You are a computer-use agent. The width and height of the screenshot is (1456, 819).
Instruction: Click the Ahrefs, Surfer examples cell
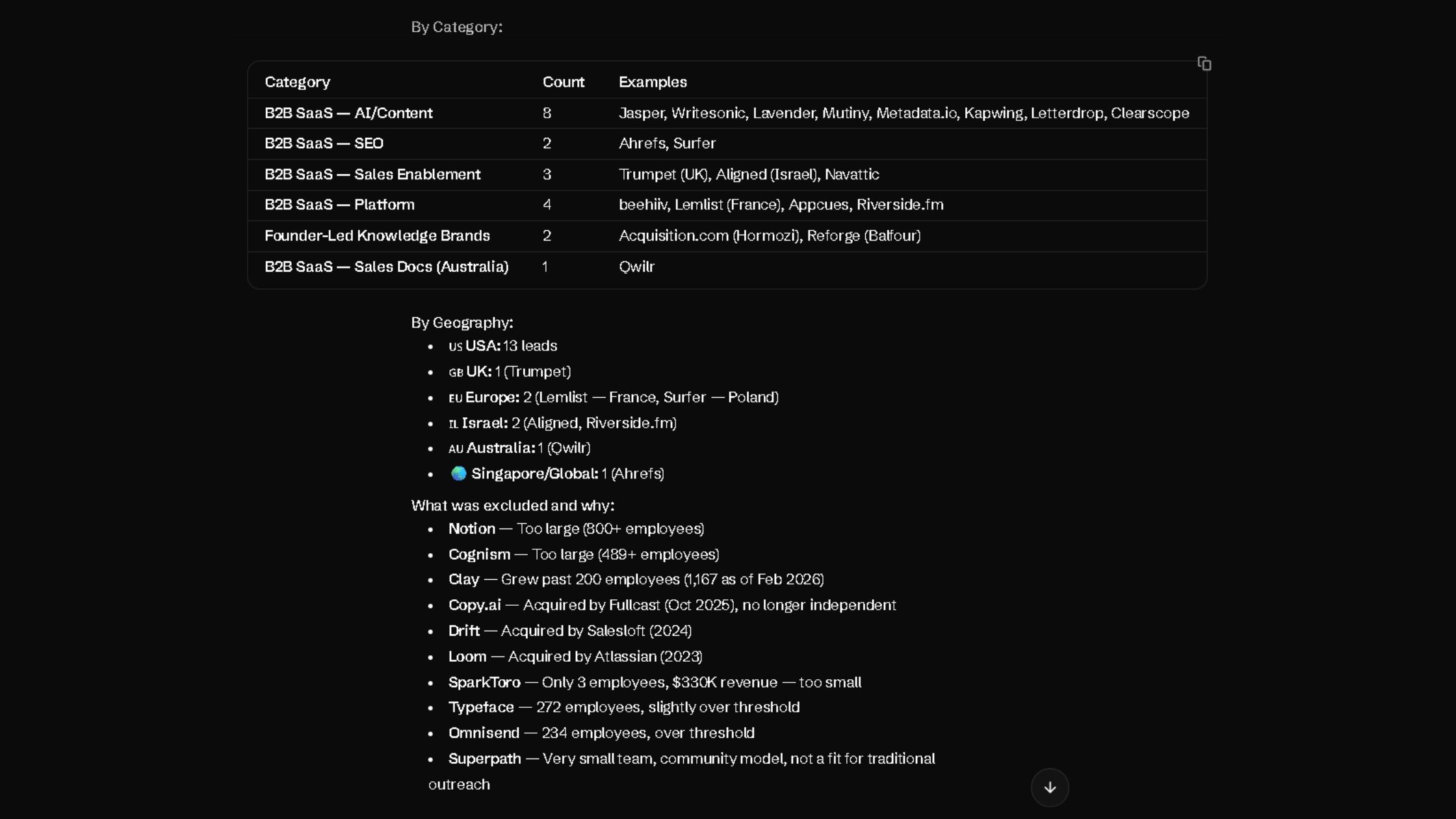click(x=667, y=144)
